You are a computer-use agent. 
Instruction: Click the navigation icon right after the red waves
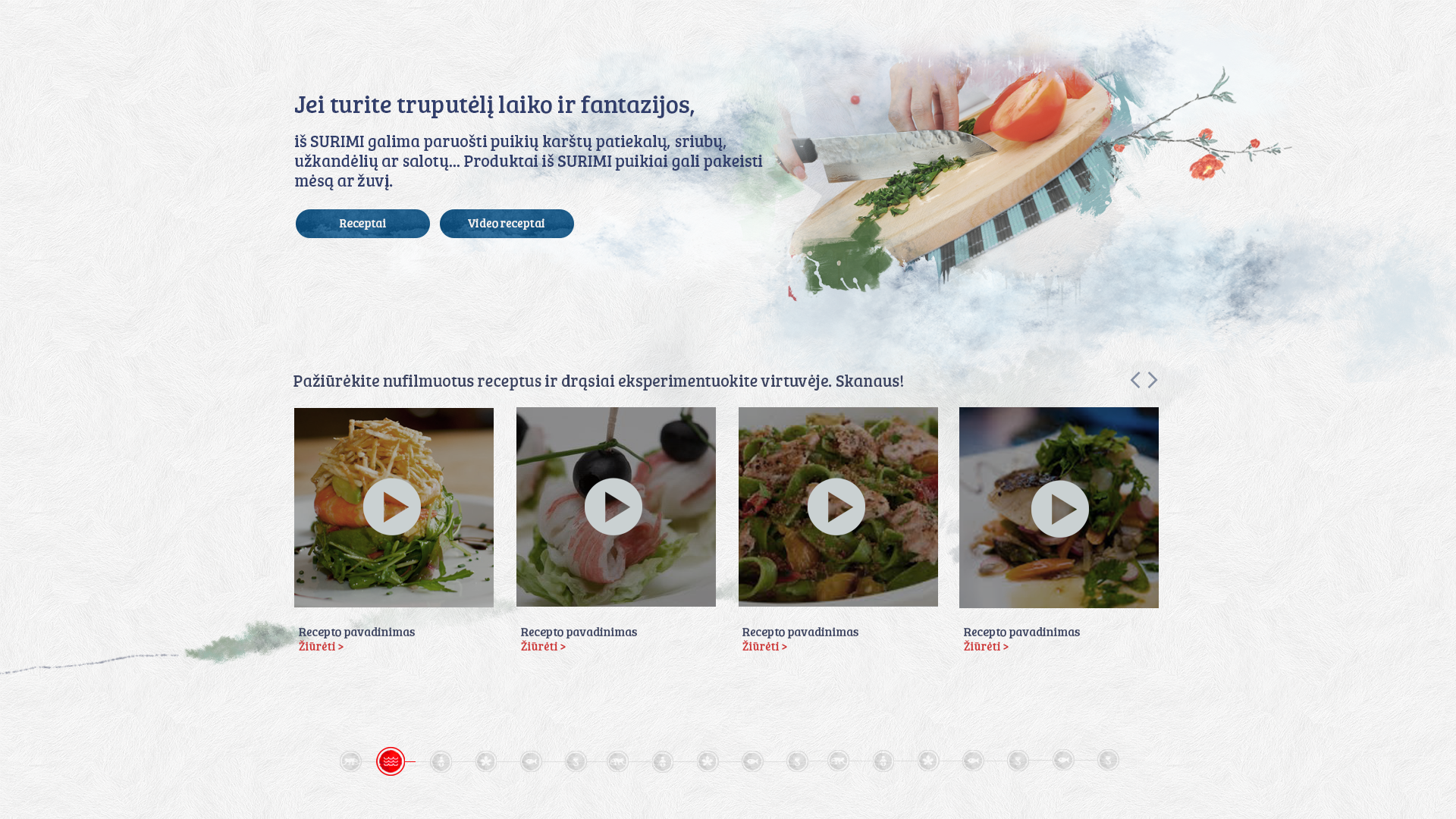(x=441, y=761)
